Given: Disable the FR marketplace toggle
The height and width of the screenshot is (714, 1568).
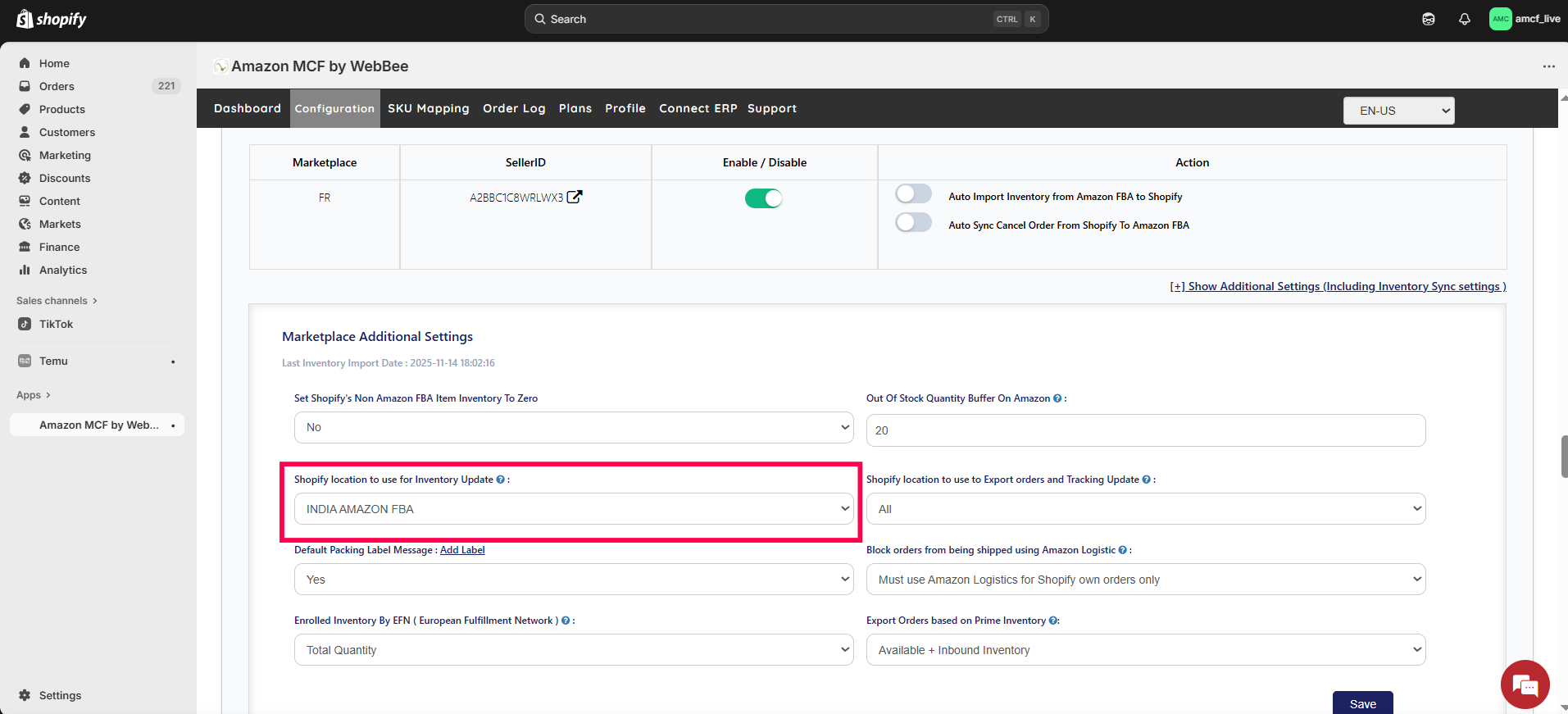Looking at the screenshot, I should pos(763,198).
